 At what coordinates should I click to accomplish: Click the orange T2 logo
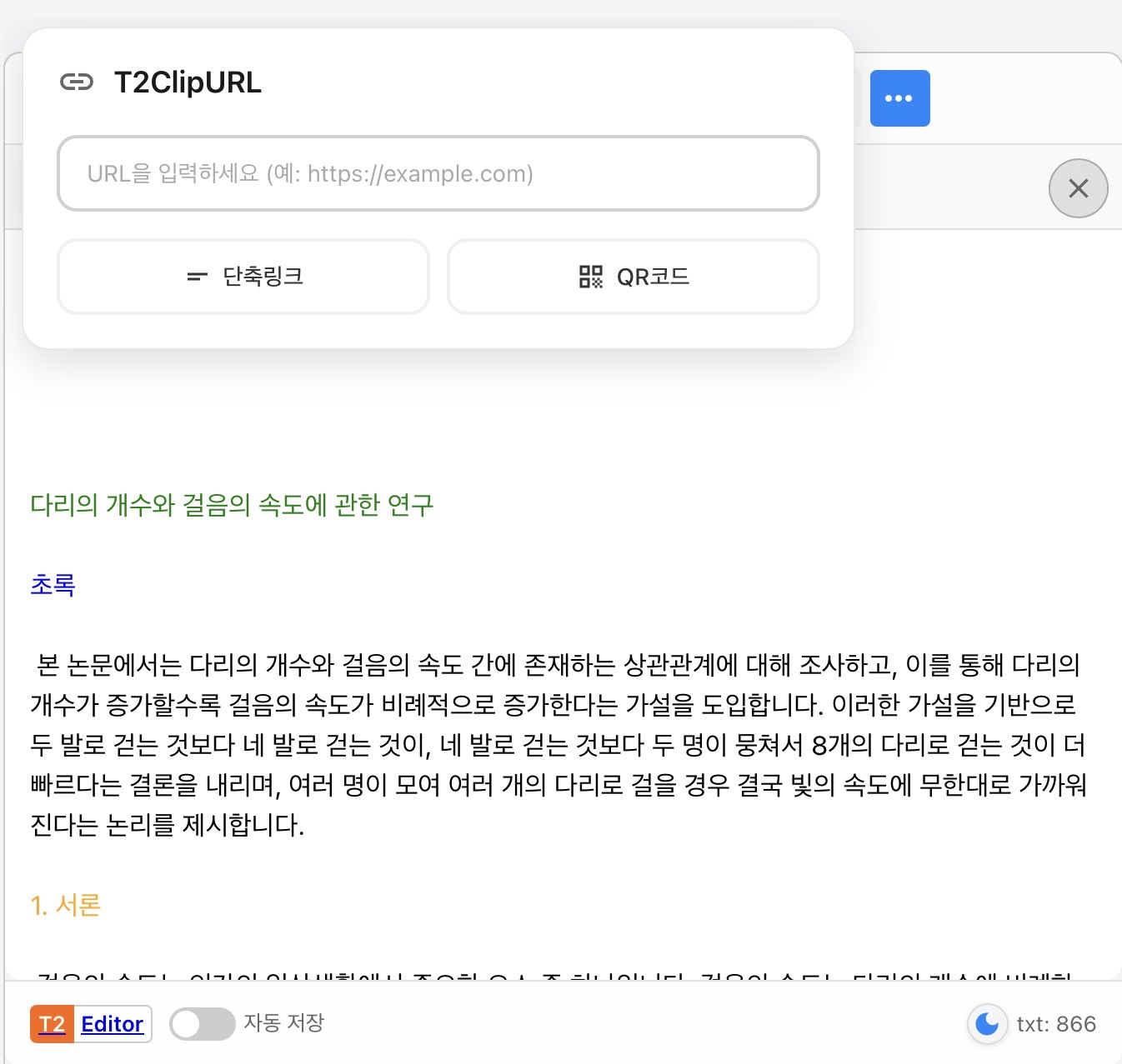(x=52, y=1024)
